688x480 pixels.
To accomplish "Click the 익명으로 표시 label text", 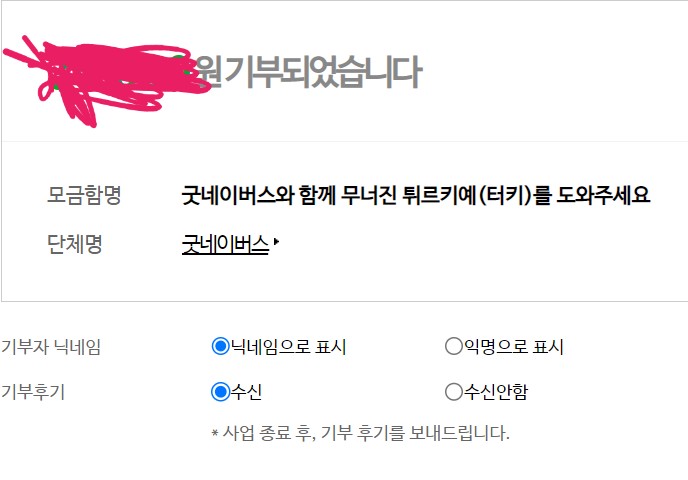I will 514,347.
